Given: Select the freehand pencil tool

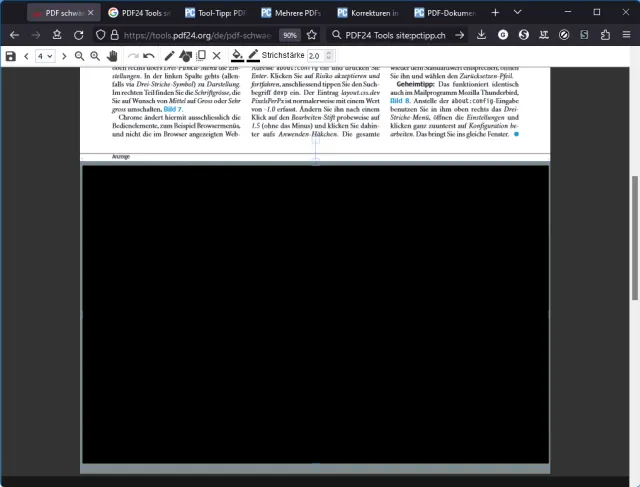Looking at the screenshot, I should click(169, 56).
